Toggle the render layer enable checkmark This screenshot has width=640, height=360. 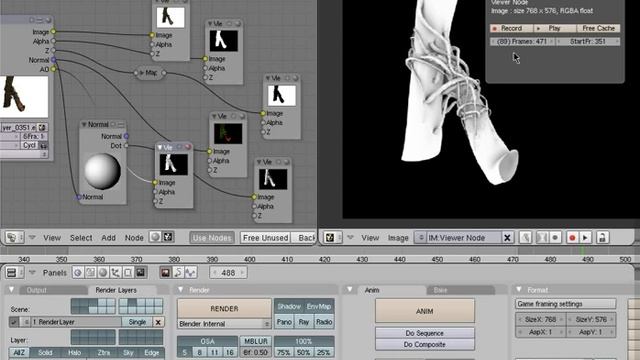(x=14, y=322)
